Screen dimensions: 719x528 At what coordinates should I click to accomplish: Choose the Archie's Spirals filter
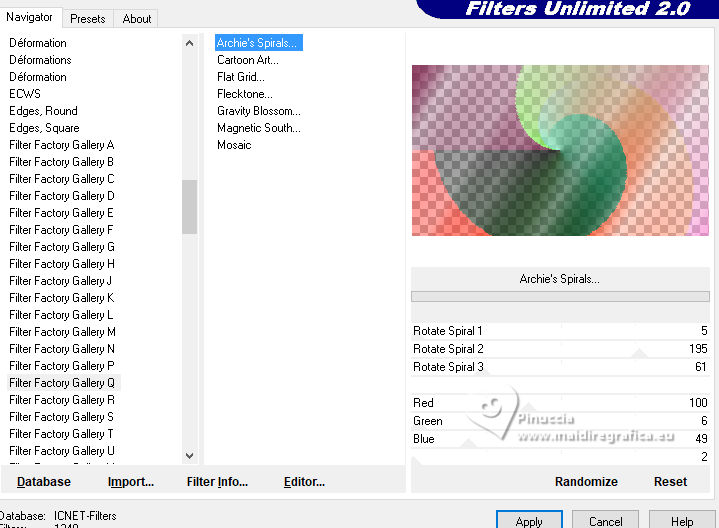tap(258, 43)
